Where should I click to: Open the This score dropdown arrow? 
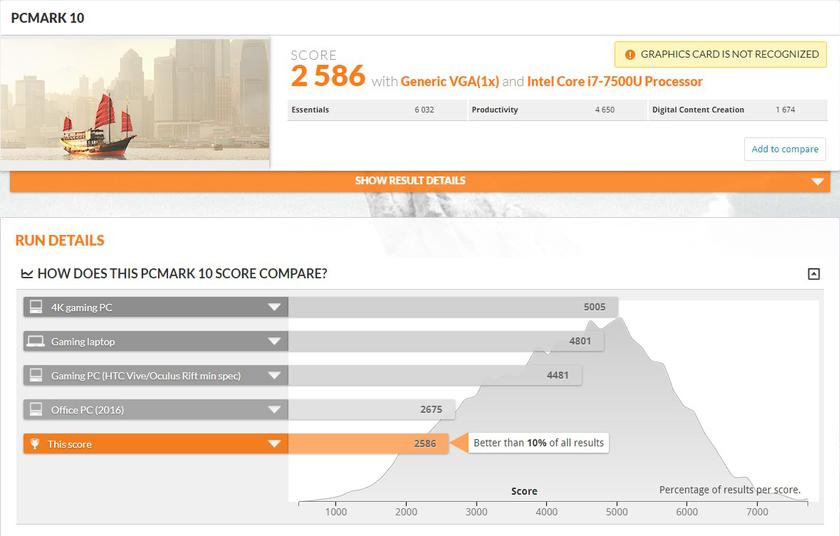tap(273, 443)
